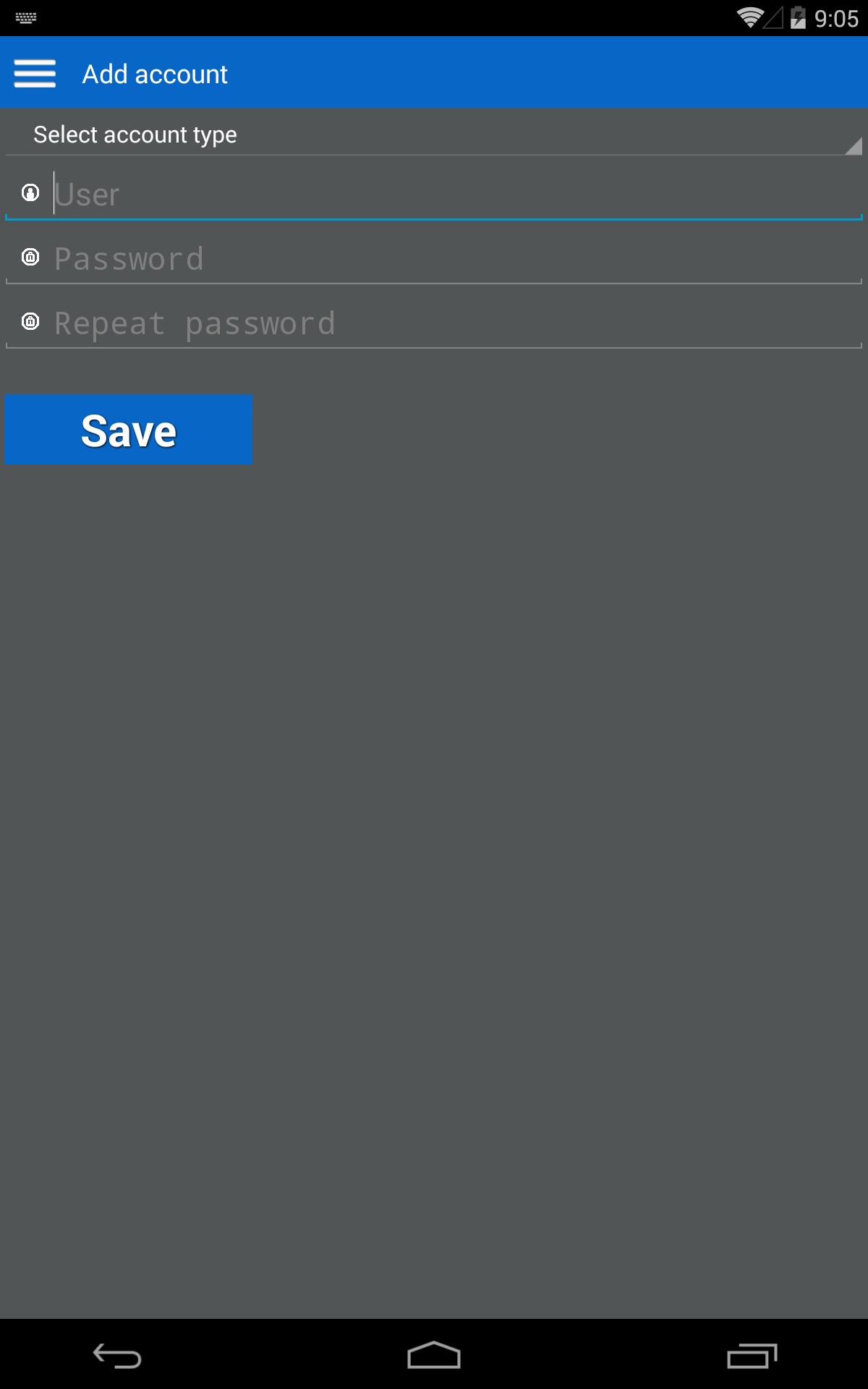Click the Add account title text
Viewport: 868px width, 1389px height.
[x=155, y=74]
